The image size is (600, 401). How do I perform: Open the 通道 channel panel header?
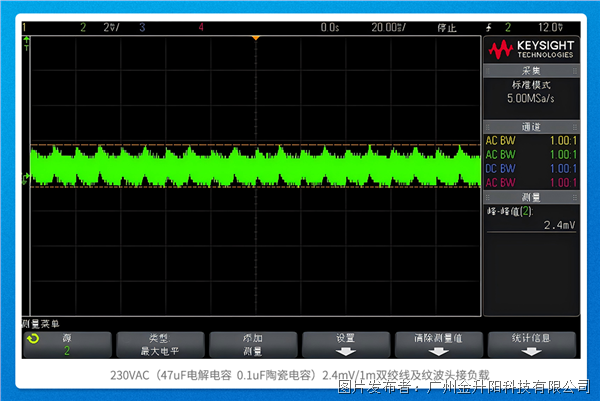click(x=531, y=127)
